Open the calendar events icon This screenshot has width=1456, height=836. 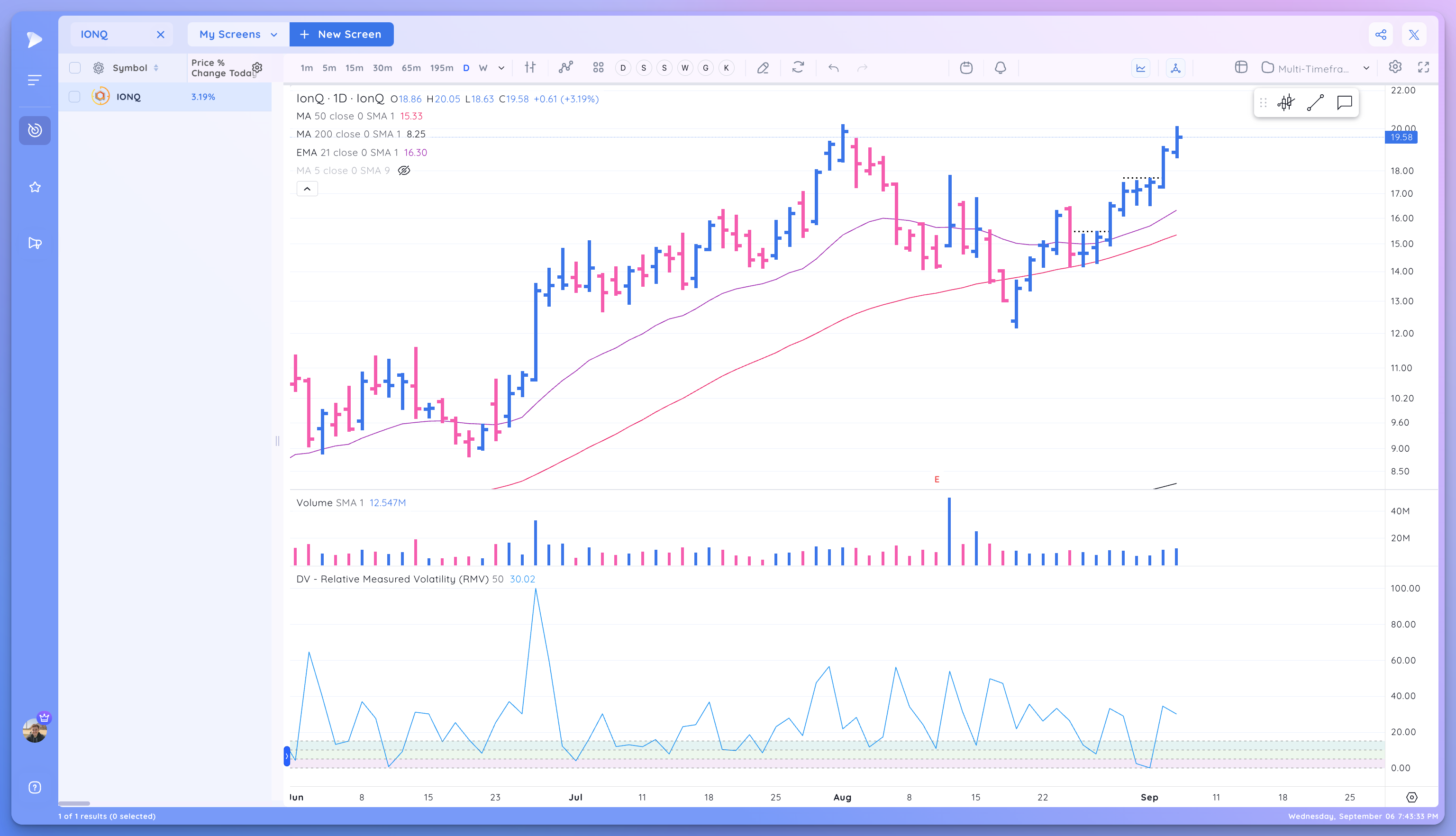coord(966,67)
